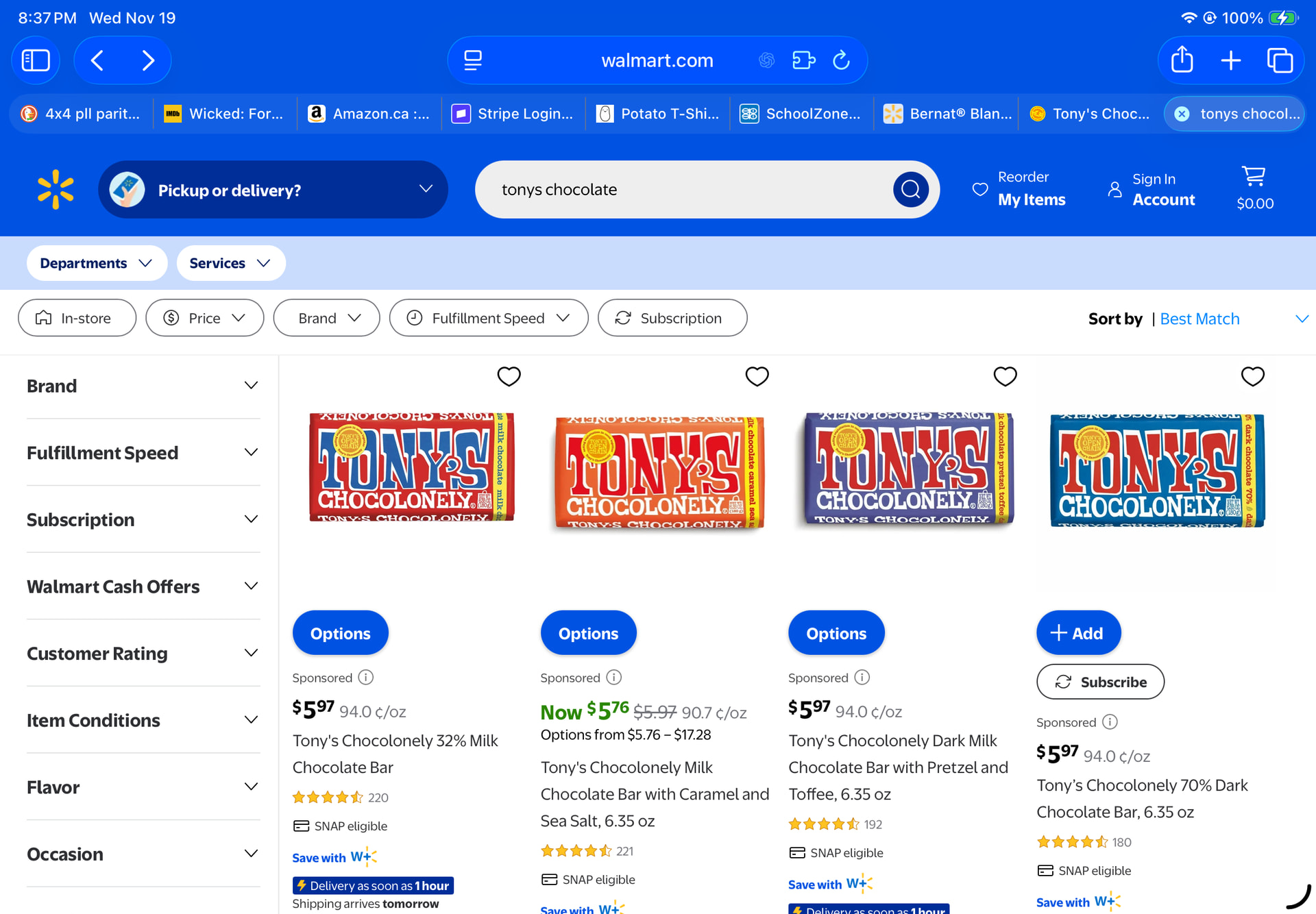1316x914 pixels.
Task: Favorite the 32% Milk Chocolate bar heart
Action: (509, 376)
